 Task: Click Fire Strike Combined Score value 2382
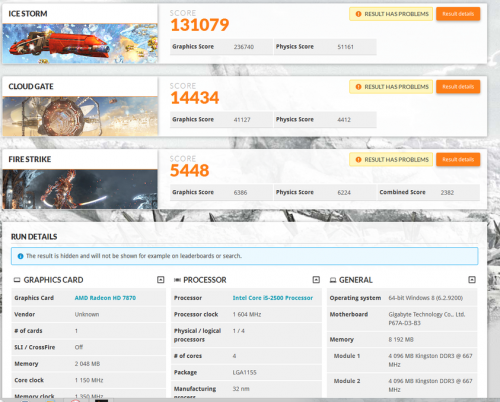[x=447, y=193]
